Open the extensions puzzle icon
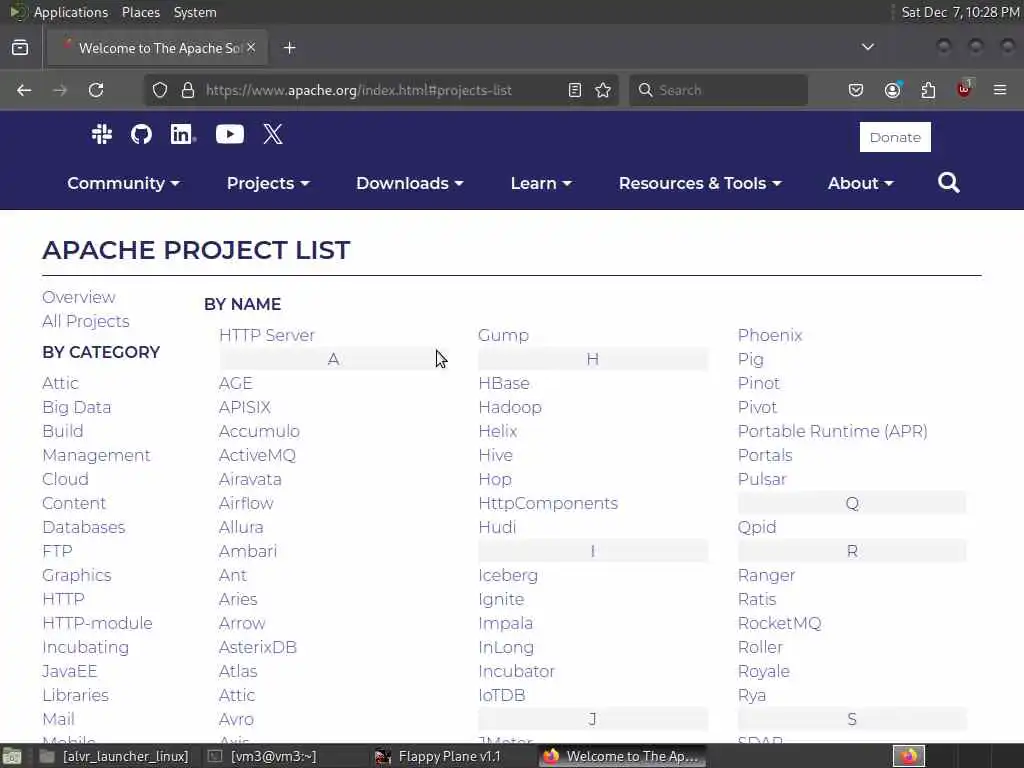 click(928, 90)
